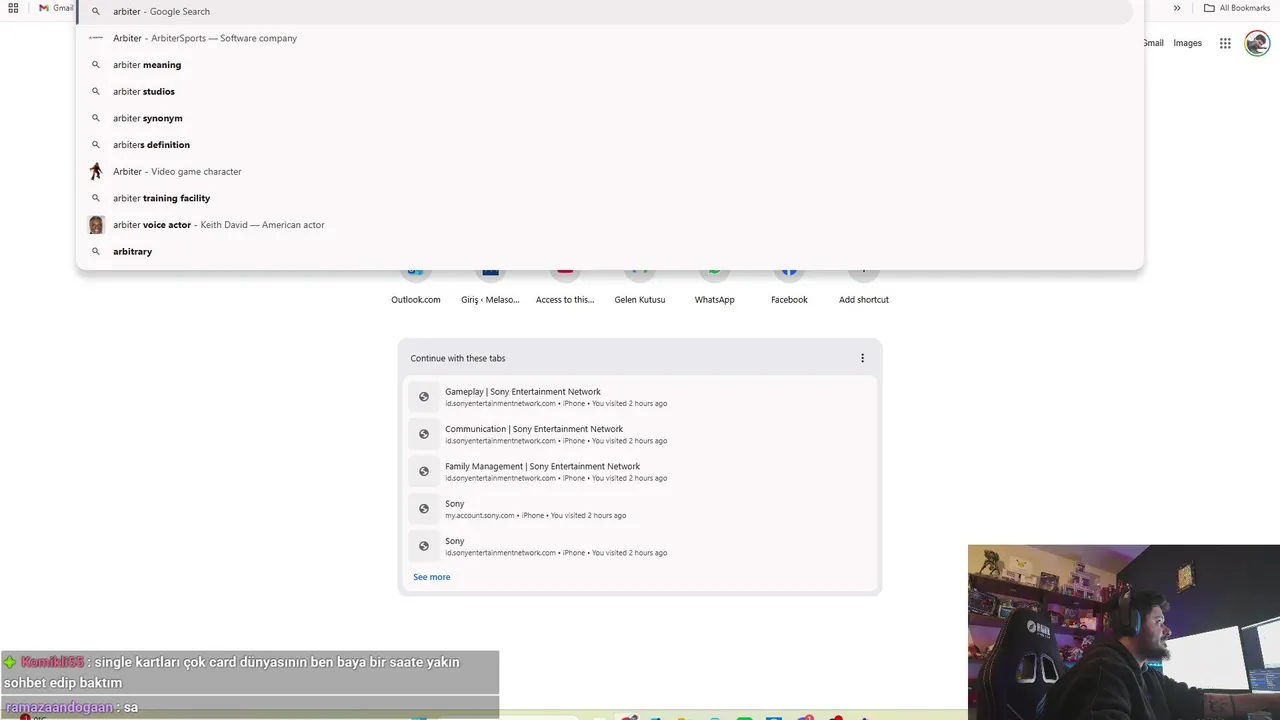1280x720 pixels.
Task: Open the Gmail bookmark with the M icon
Action: [56, 8]
